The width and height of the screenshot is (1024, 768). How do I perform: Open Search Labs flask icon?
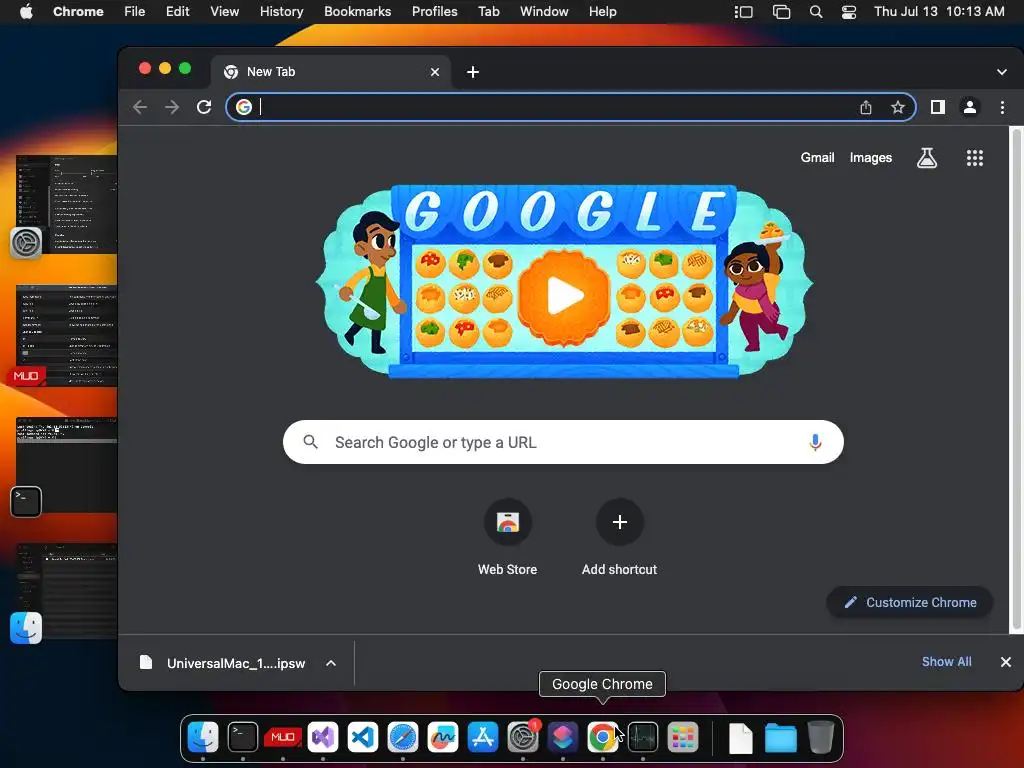click(927, 157)
